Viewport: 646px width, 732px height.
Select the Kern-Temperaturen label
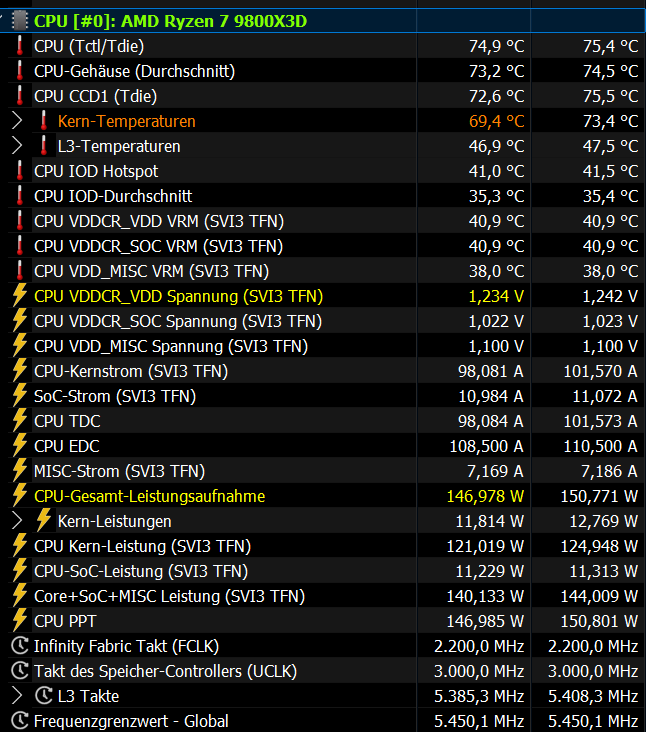pos(126,121)
